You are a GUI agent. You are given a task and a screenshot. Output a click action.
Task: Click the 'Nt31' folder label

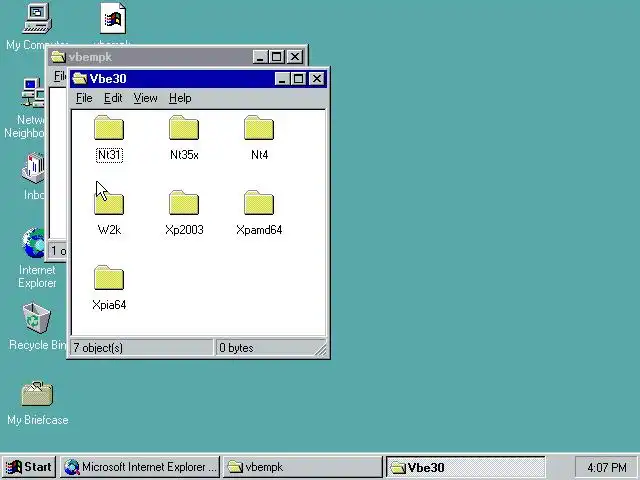coord(109,155)
